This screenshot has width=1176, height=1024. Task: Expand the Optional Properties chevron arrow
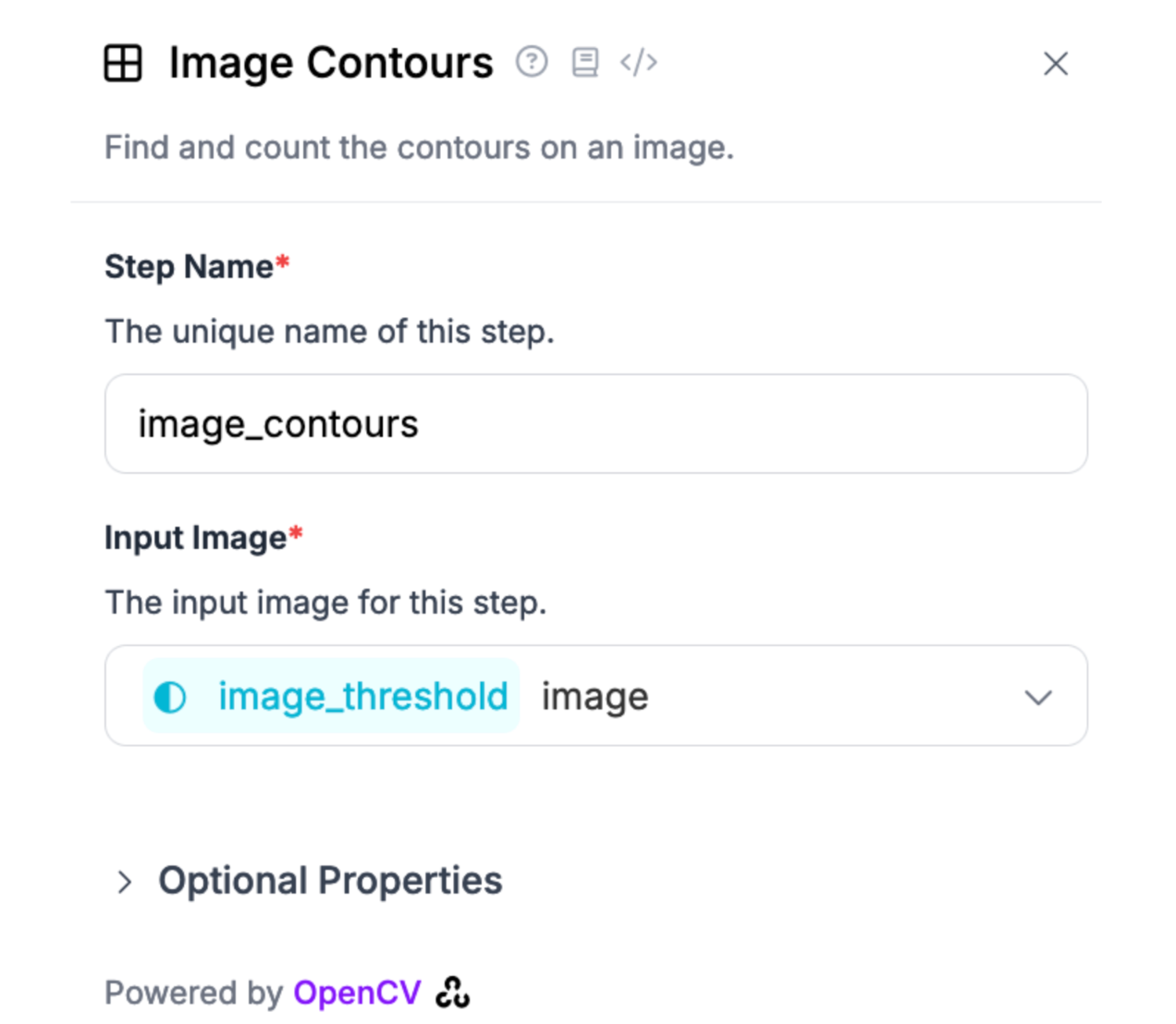pos(125,882)
